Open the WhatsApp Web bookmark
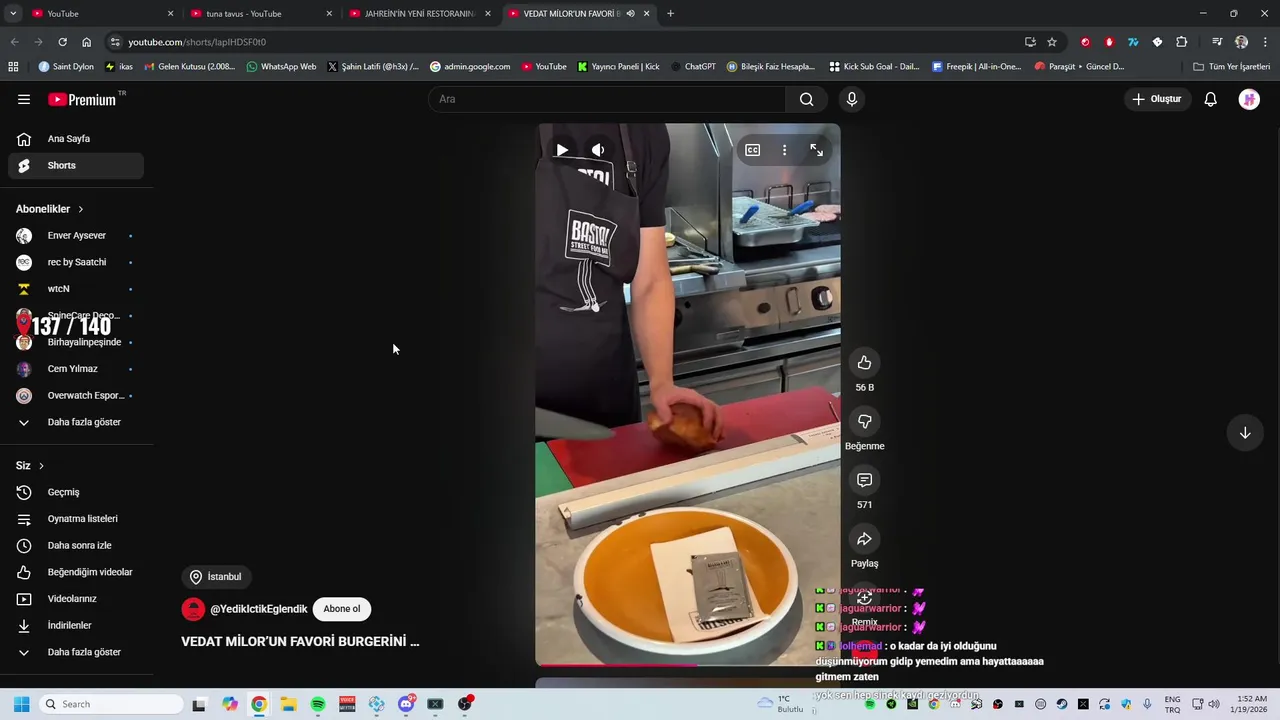The height and width of the screenshot is (720, 1280). [281, 67]
